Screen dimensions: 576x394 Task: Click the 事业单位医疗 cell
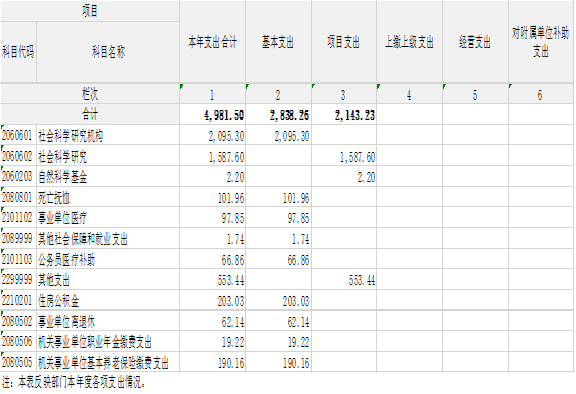[108, 218]
